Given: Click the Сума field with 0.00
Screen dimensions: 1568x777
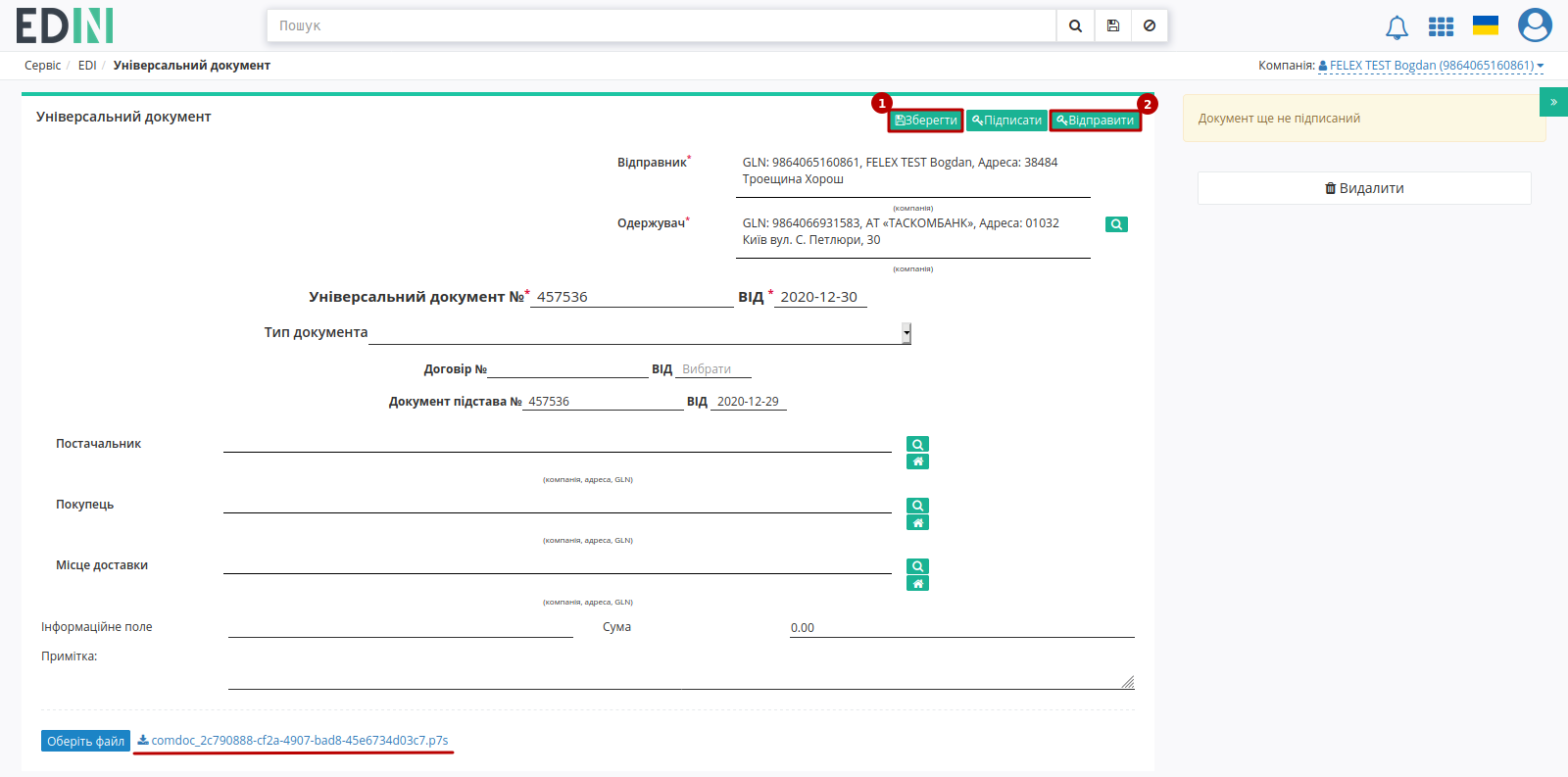Looking at the screenshot, I should click(x=962, y=628).
